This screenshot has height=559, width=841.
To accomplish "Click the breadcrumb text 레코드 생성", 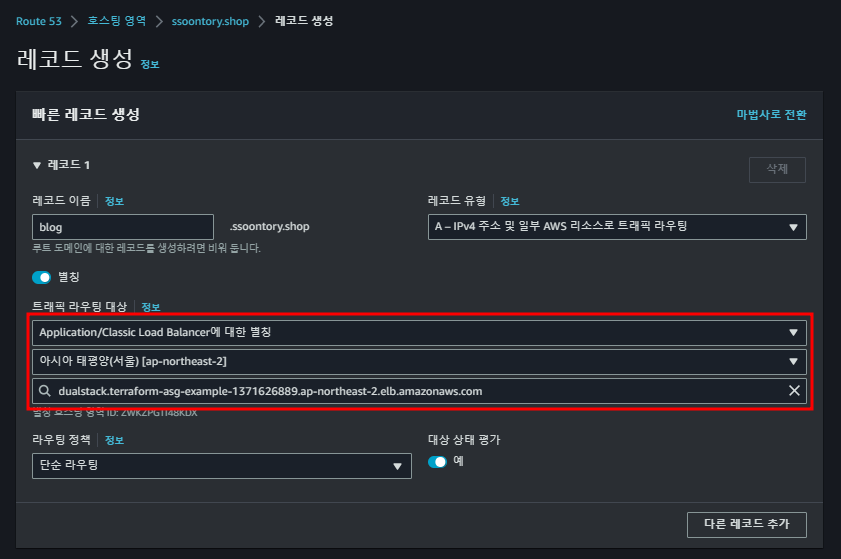I will point(304,21).
